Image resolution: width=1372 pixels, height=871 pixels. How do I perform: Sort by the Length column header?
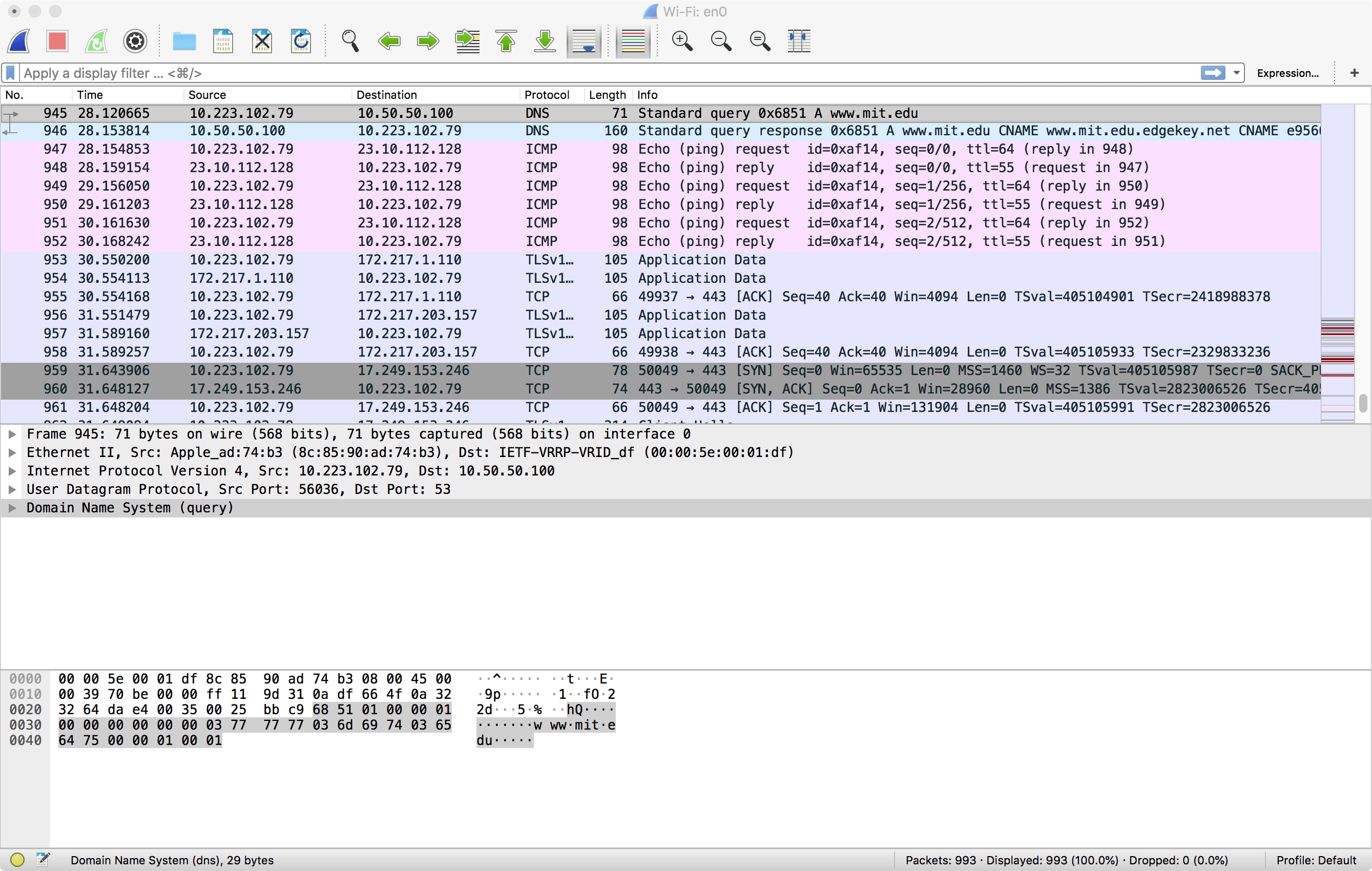tap(608, 95)
